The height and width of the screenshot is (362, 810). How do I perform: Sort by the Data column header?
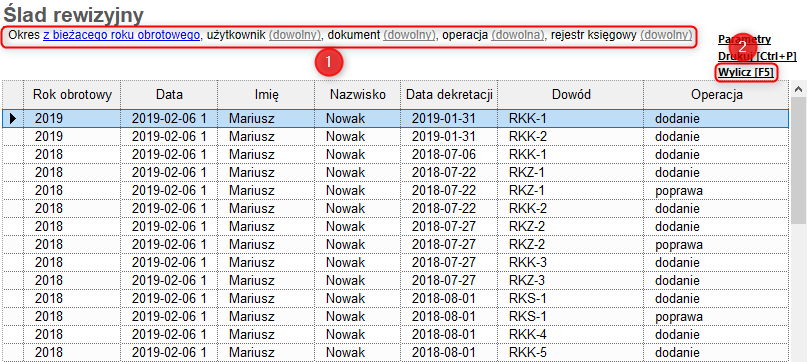[x=169, y=95]
